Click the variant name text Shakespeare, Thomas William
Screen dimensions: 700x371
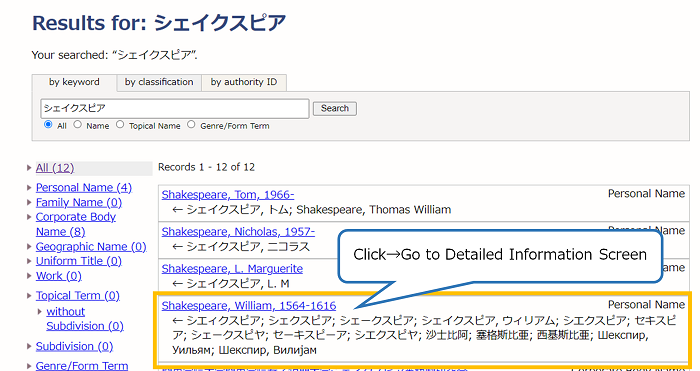pyautogui.click(x=374, y=210)
